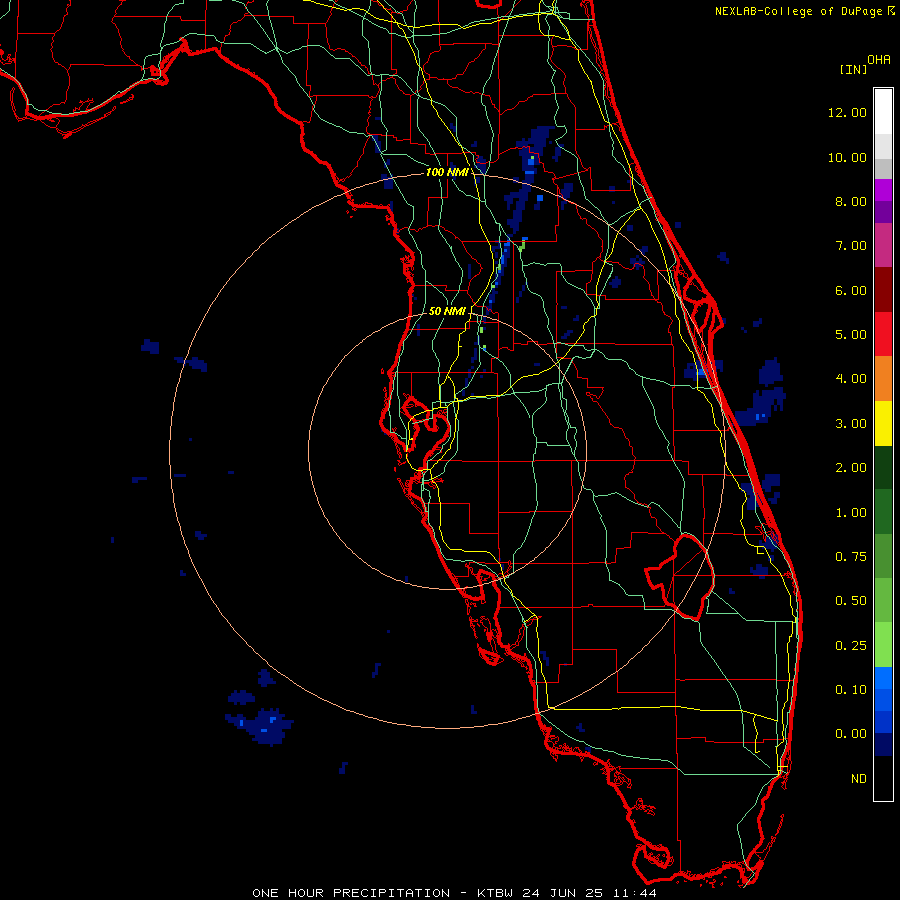The image size is (900, 900).
Task: Pick the pink swatch beside 7.00
Action: 883,246
